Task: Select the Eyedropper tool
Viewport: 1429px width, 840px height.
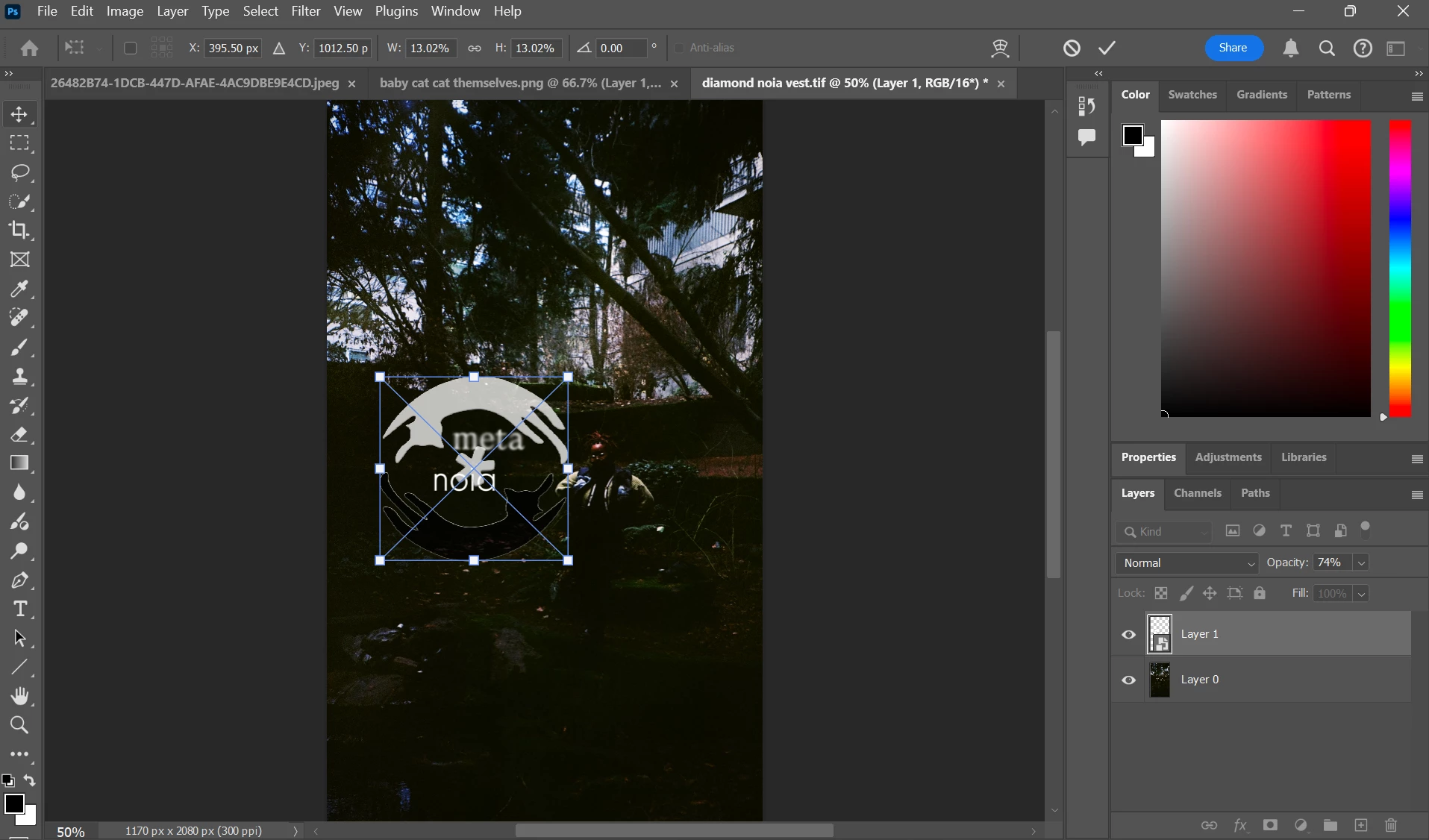Action: click(x=20, y=289)
